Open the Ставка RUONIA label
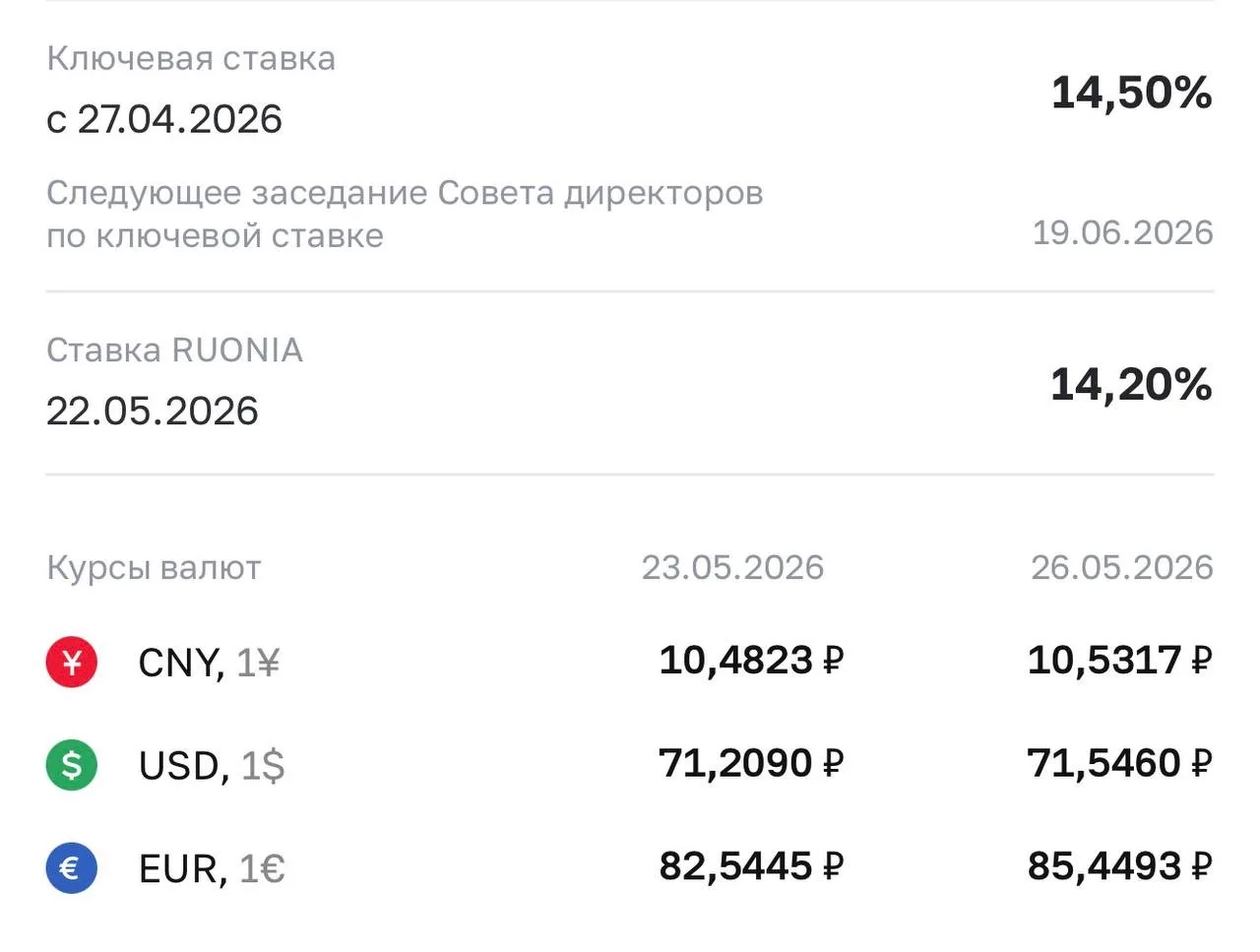This screenshot has height=952, width=1260. click(x=174, y=349)
